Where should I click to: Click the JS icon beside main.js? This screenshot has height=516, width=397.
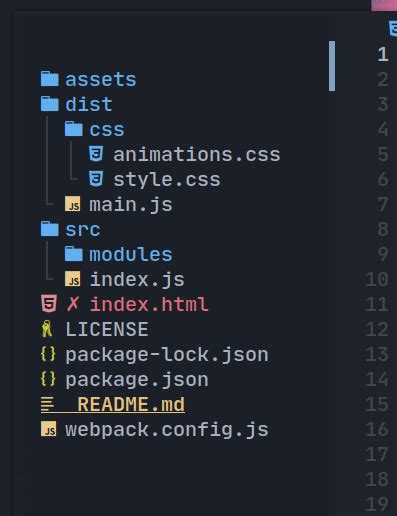coord(73,204)
